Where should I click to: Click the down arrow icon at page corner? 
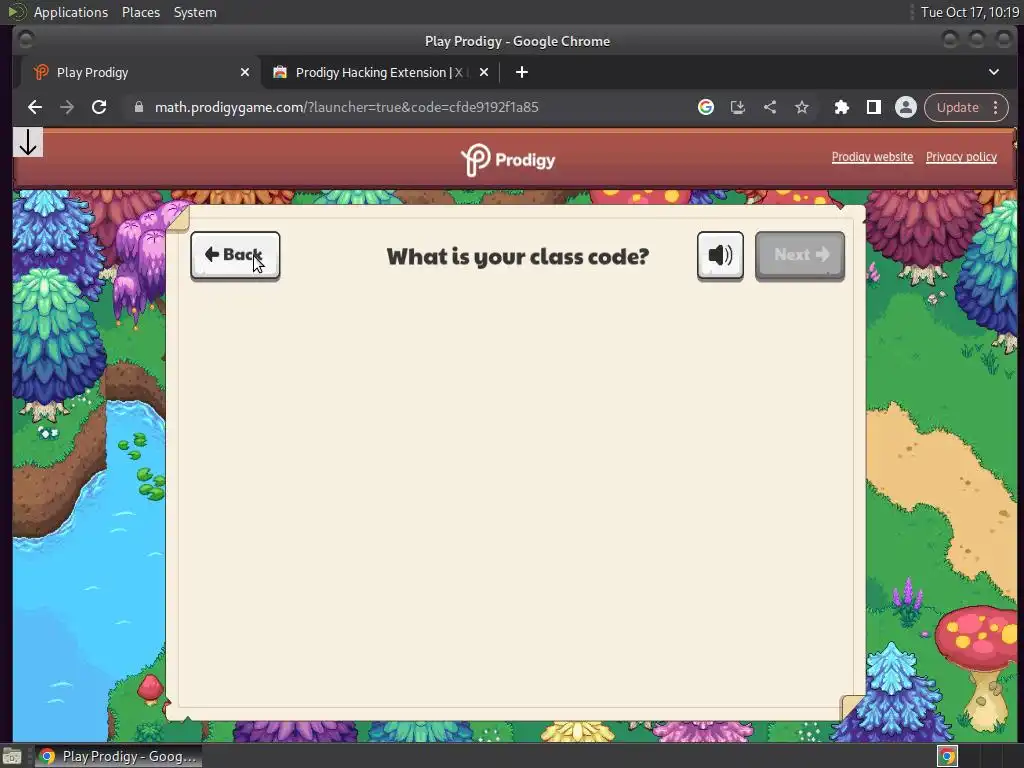(x=27, y=142)
